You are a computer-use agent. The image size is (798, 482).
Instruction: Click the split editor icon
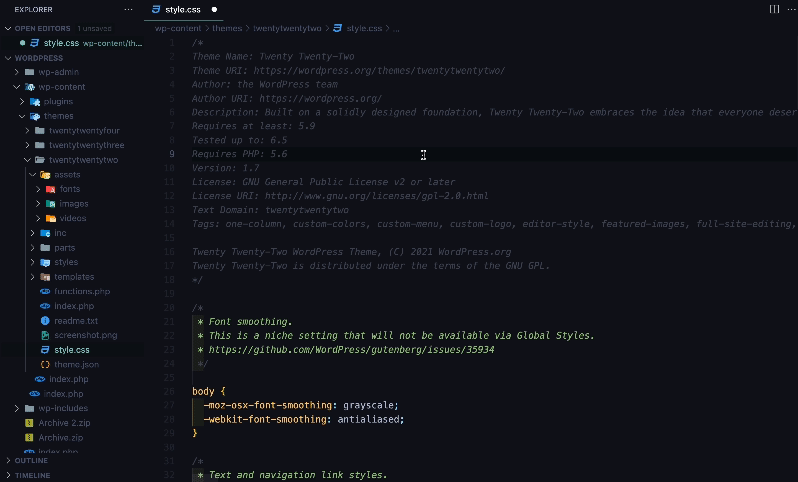coord(774,9)
